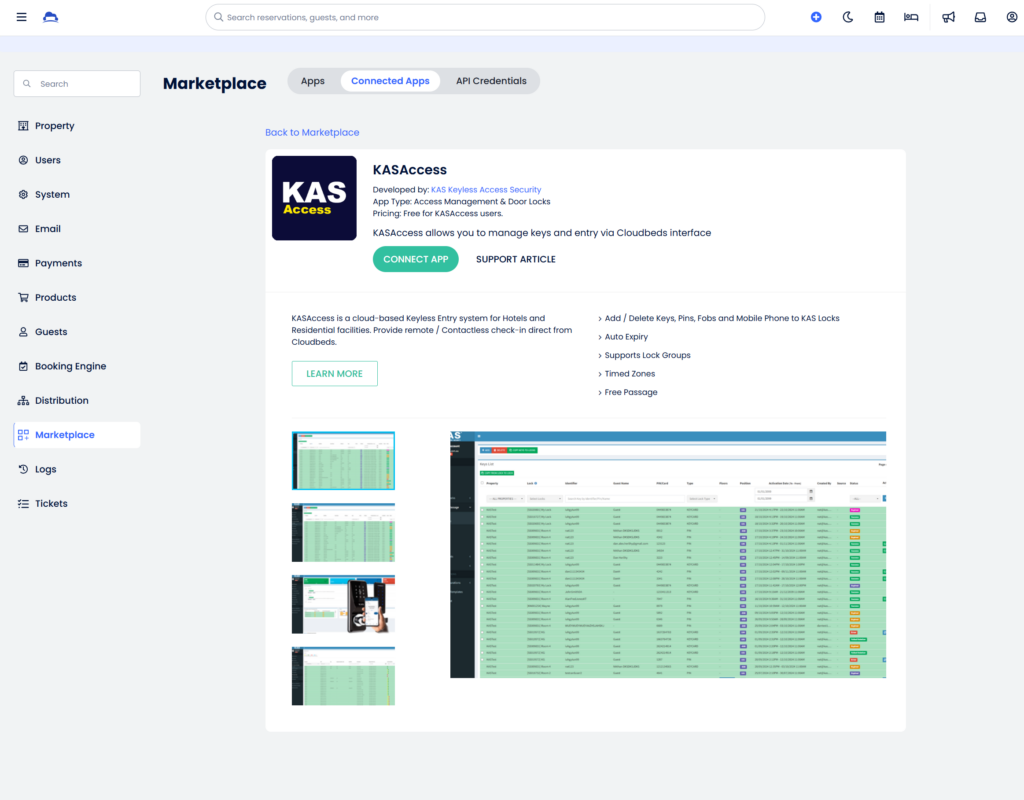Open the calendar icon in the top bar
1024x800 pixels.
tap(879, 17)
